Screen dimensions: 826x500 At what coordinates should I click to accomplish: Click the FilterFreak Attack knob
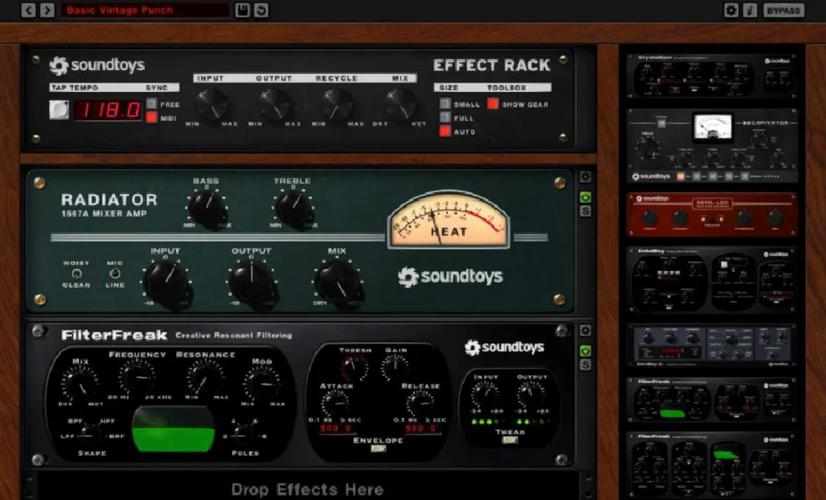(x=336, y=404)
